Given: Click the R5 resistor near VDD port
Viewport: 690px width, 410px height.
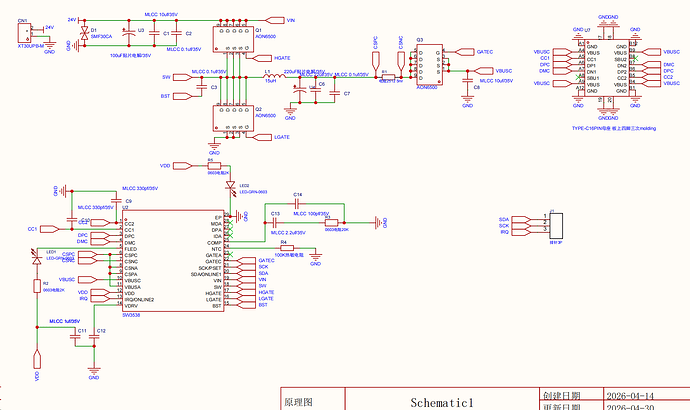Looking at the screenshot, I should point(214,166).
